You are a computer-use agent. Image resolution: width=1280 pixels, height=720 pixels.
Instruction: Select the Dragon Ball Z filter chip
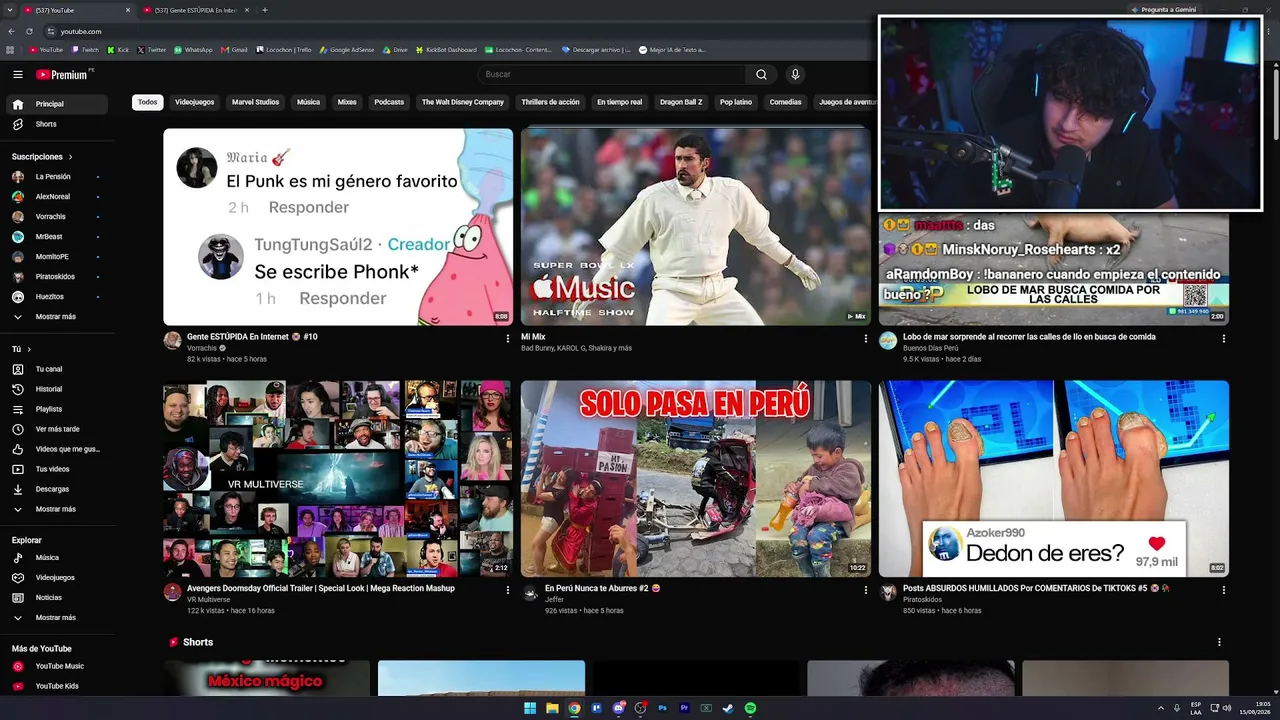[681, 102]
